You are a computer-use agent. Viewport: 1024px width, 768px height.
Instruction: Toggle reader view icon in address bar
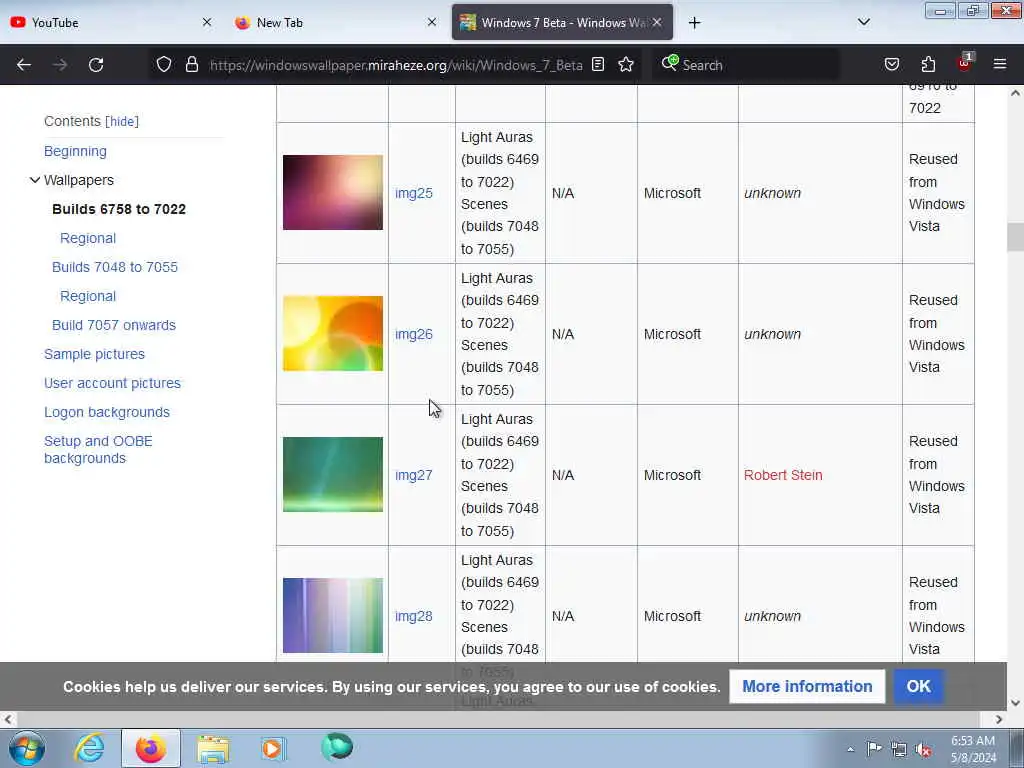click(x=598, y=65)
